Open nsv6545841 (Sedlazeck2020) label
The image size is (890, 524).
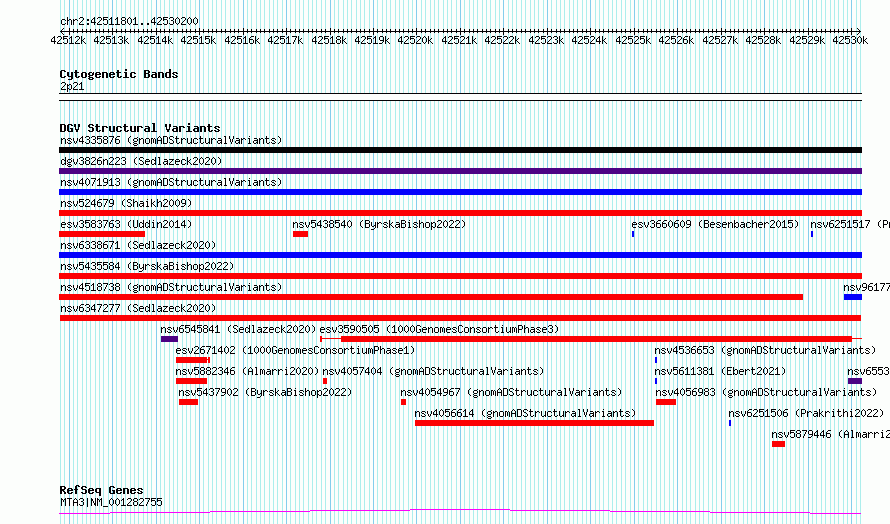[x=238, y=329]
